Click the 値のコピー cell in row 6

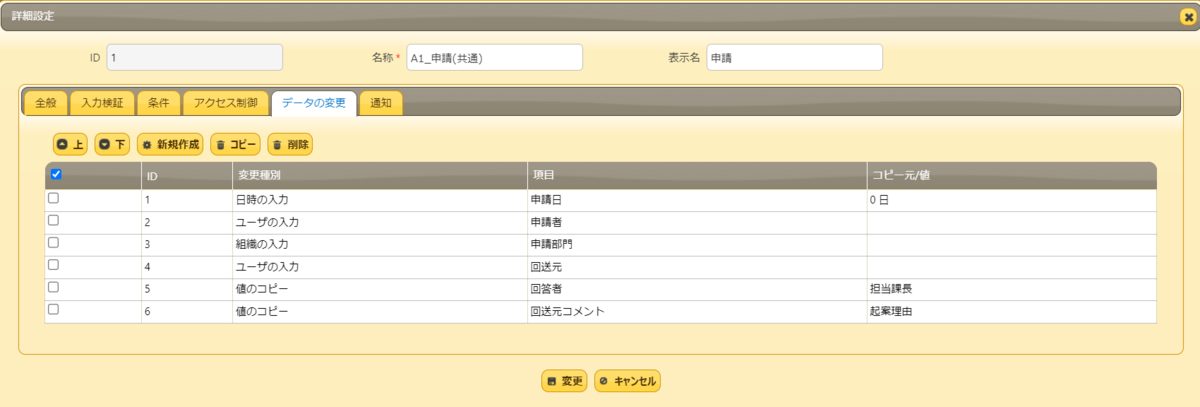pos(380,312)
